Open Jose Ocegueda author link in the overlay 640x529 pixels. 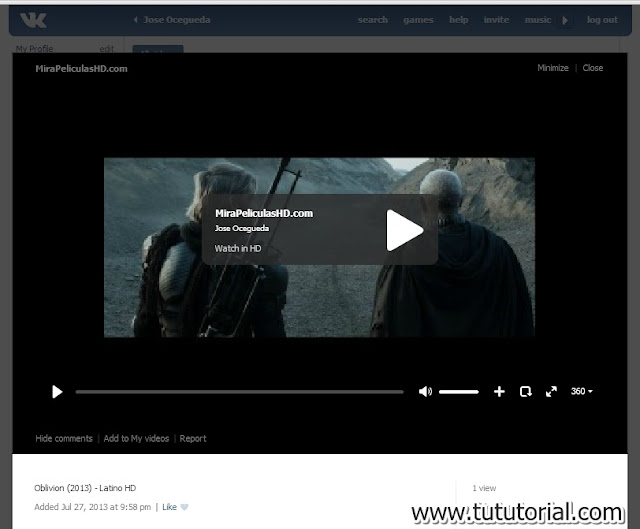coord(242,228)
